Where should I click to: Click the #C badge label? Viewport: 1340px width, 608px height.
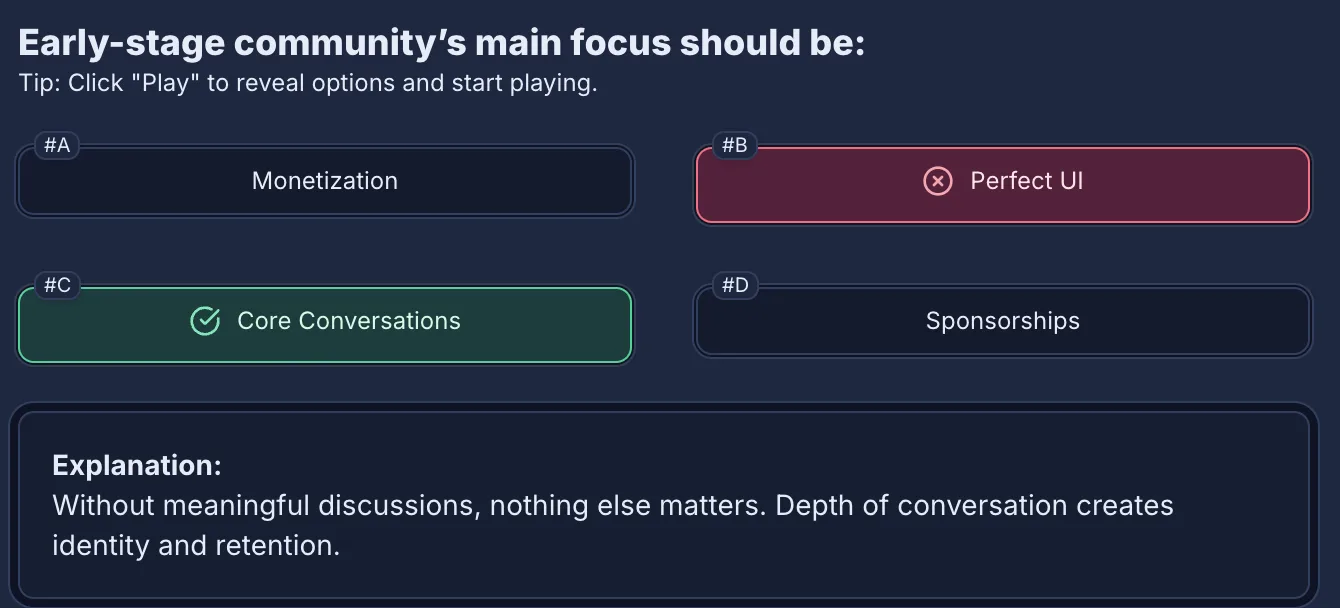57,285
